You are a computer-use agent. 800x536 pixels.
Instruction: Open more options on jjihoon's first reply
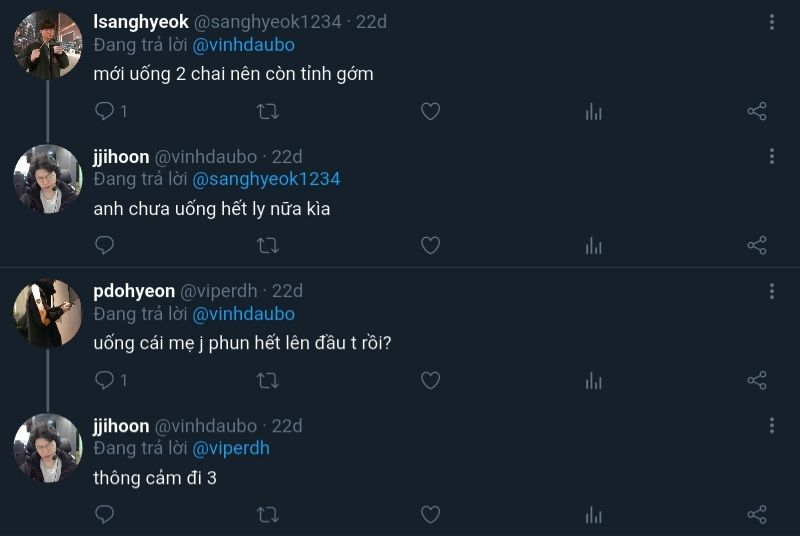(772, 156)
